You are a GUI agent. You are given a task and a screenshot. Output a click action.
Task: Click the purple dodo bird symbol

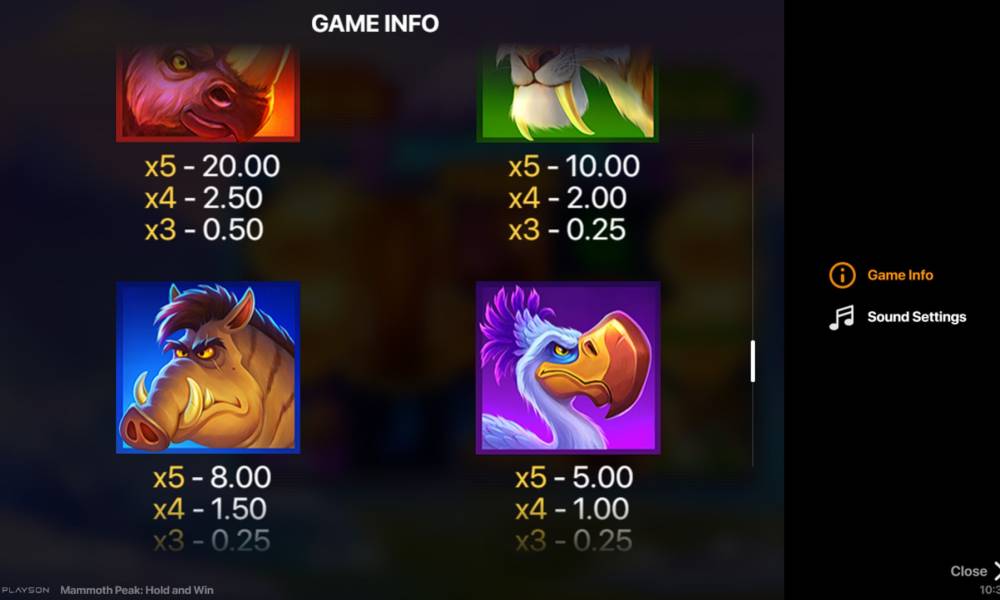click(x=568, y=368)
